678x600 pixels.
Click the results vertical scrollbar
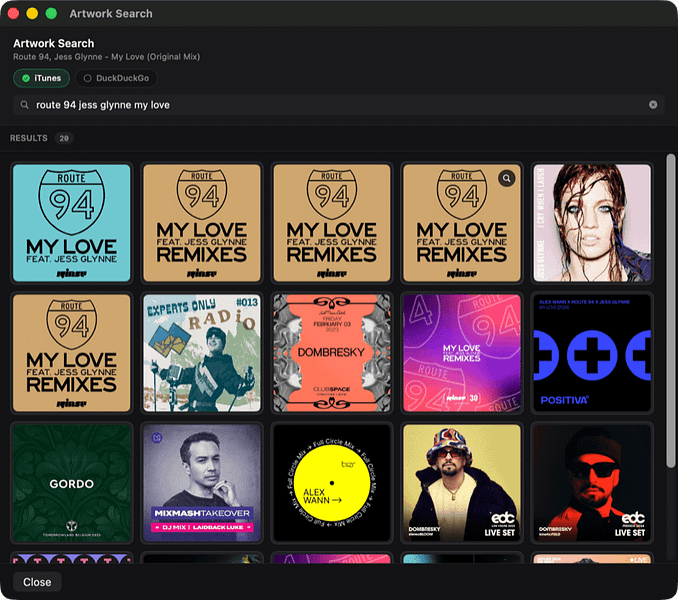pos(670,310)
